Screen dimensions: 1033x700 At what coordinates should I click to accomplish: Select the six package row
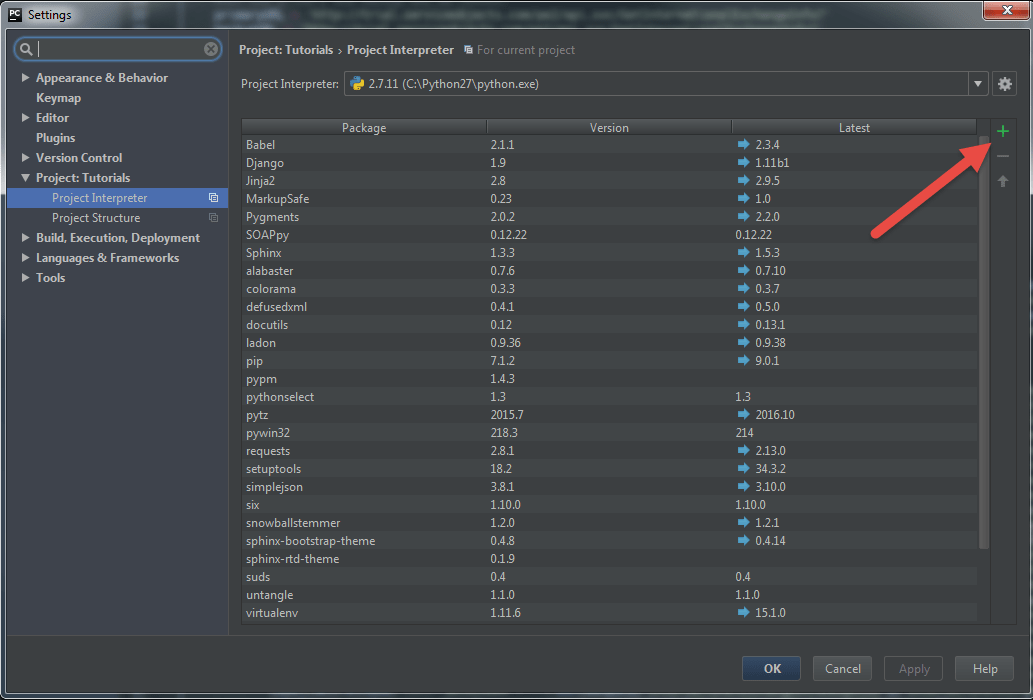coord(609,504)
